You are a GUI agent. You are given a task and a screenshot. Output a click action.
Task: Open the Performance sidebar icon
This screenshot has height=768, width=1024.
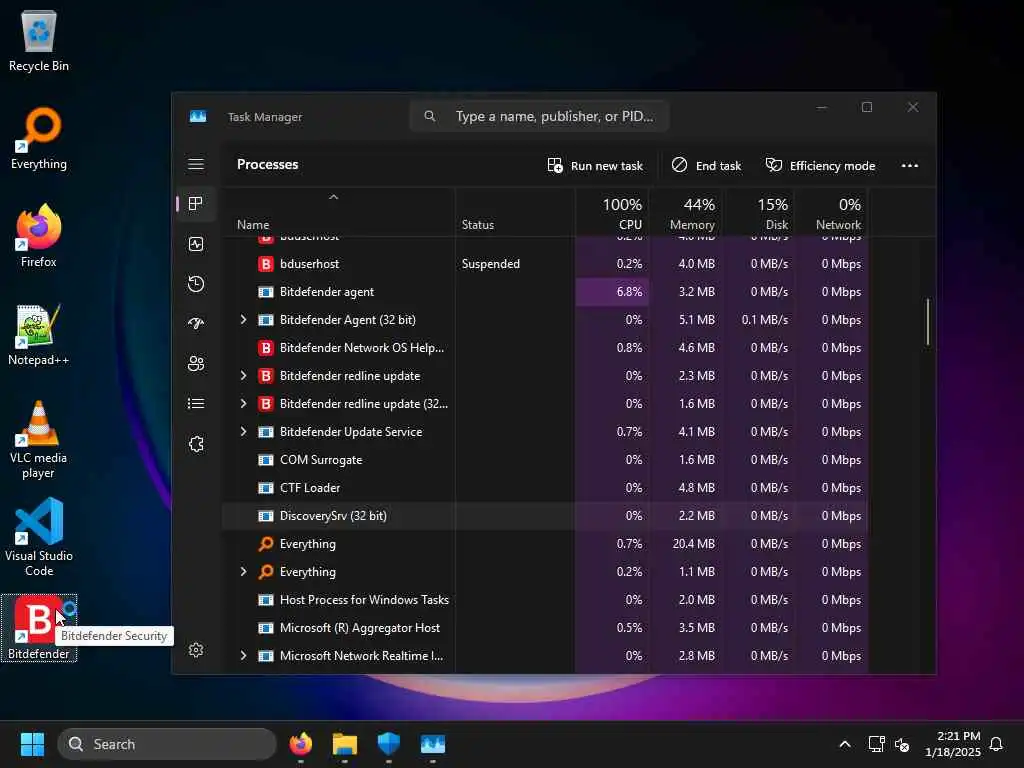(196, 244)
